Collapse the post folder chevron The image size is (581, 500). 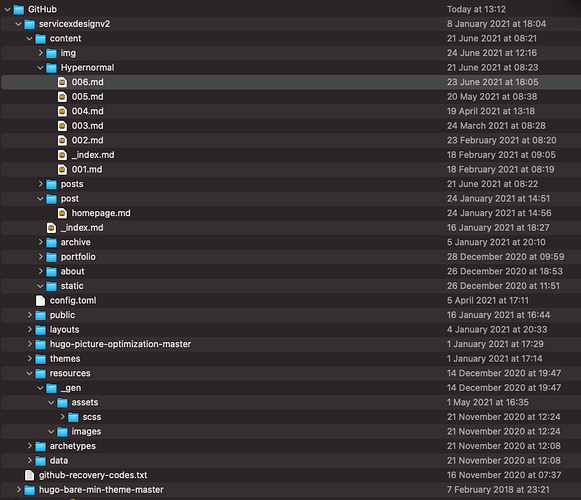click(x=40, y=199)
